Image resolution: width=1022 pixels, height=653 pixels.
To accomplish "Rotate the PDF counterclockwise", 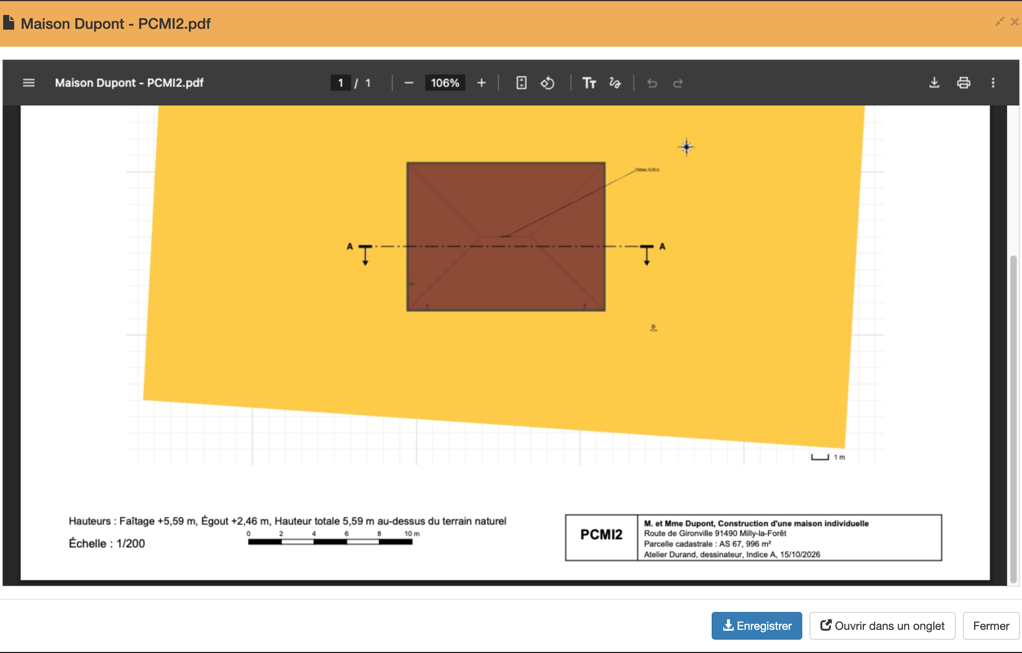I will 548,83.
